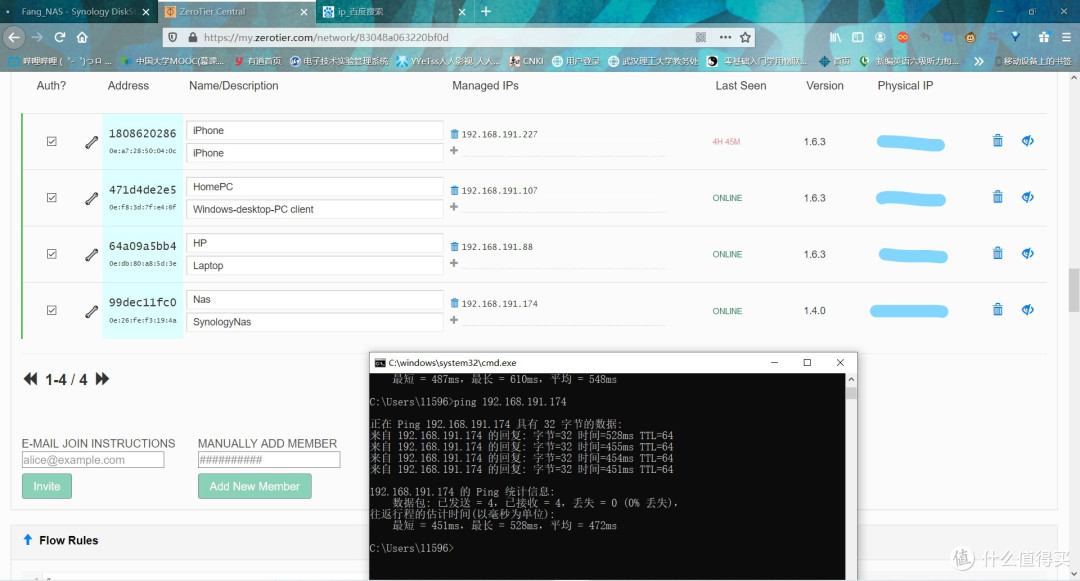
Task: Edit the SynologyNas description field
Action: click(x=315, y=321)
